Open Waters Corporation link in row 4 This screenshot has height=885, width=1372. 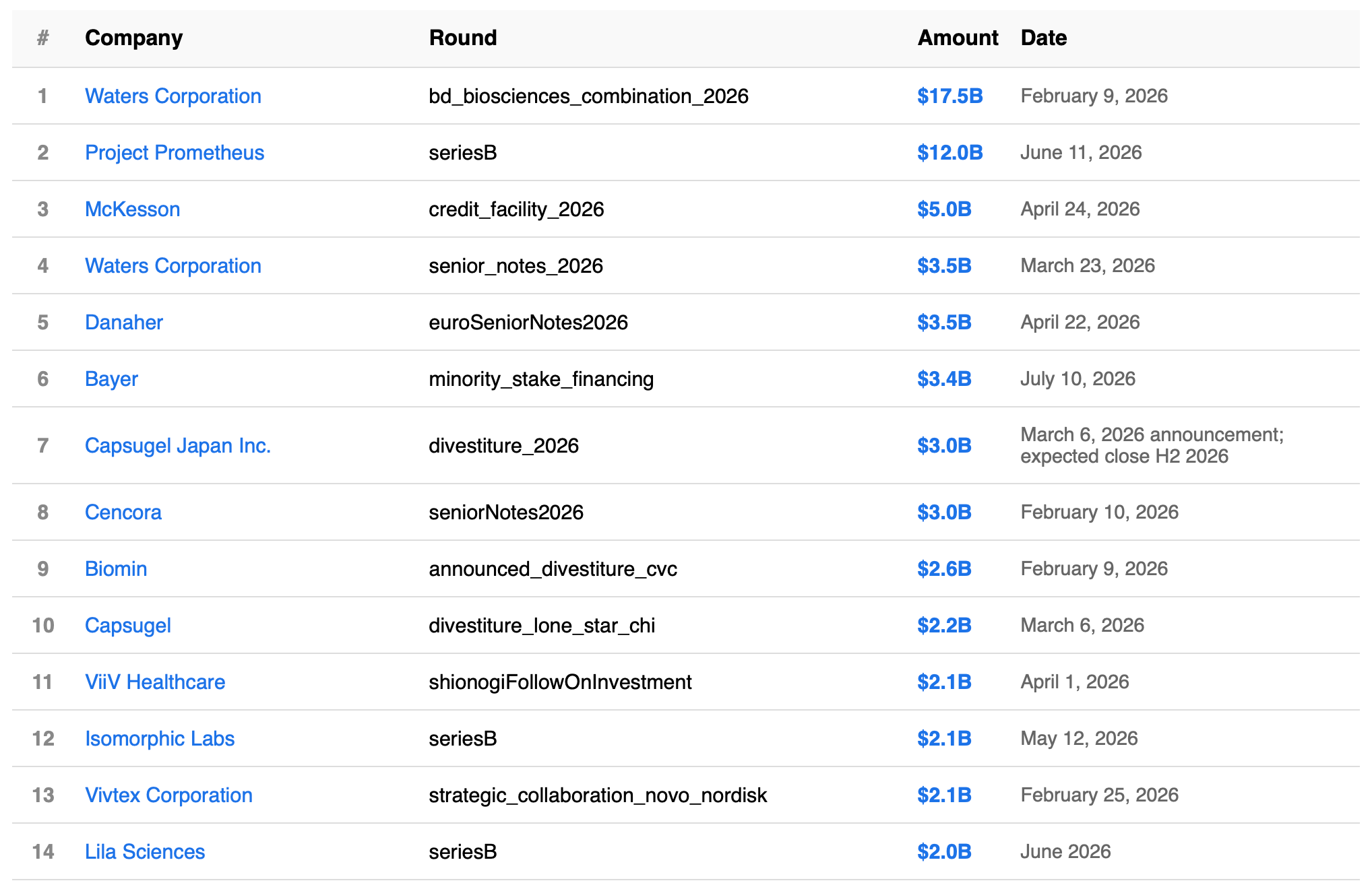[173, 266]
